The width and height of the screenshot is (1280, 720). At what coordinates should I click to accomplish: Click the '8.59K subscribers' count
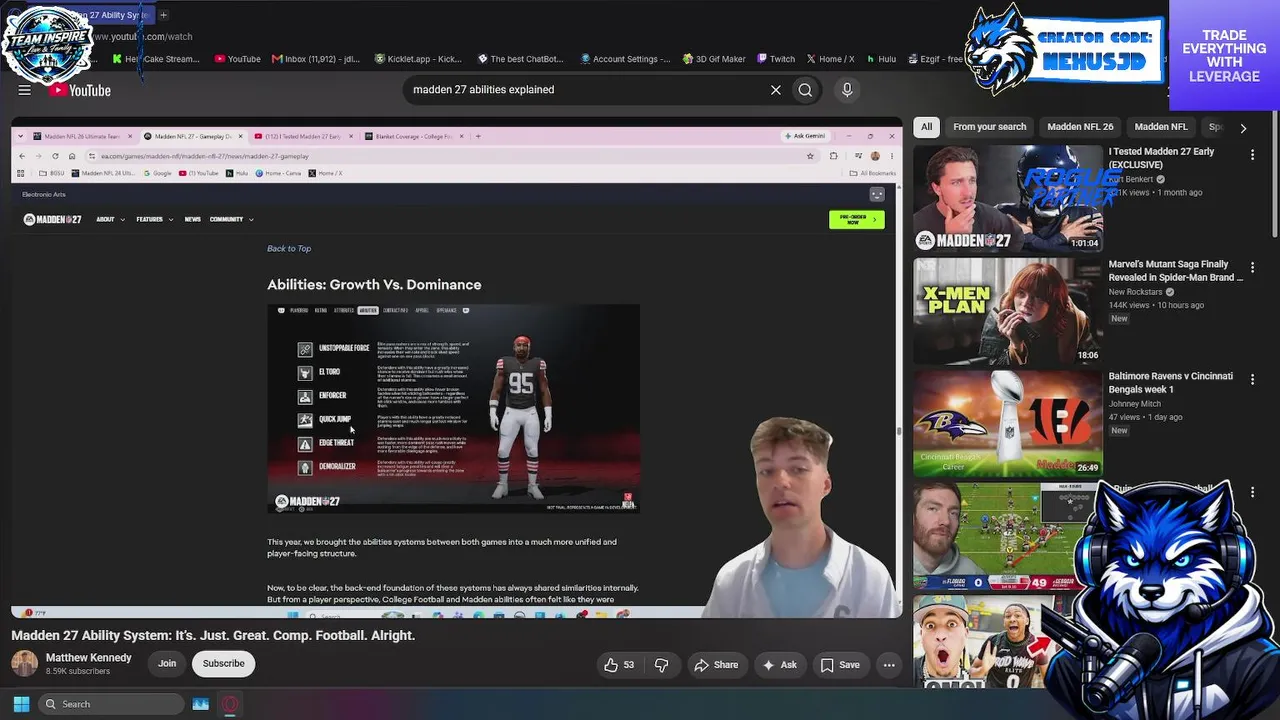coord(78,671)
